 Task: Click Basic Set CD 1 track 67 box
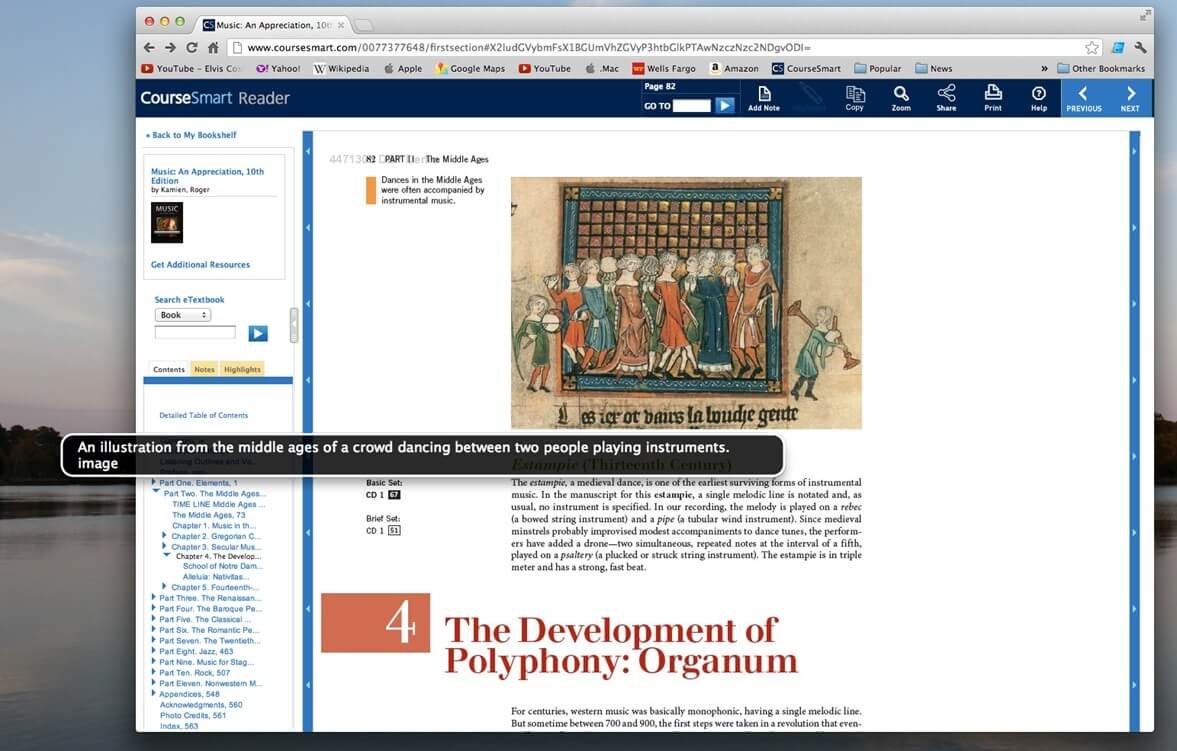click(x=394, y=495)
